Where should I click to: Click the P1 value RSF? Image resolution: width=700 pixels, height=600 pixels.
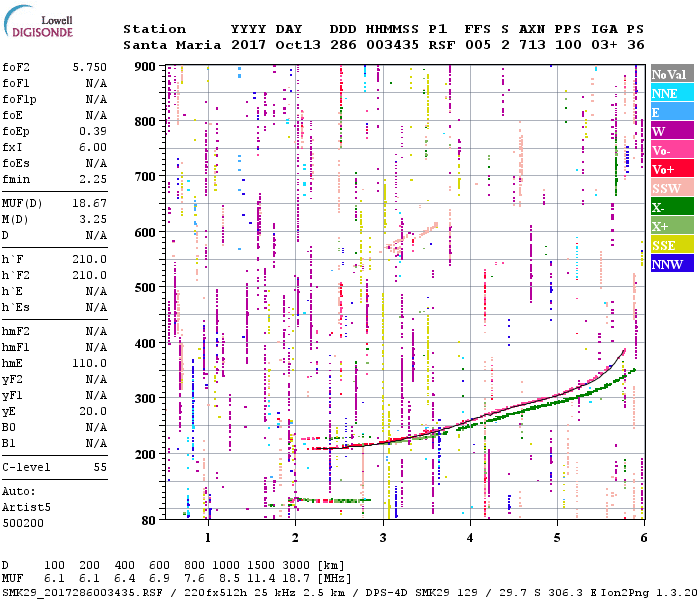[x=442, y=45]
